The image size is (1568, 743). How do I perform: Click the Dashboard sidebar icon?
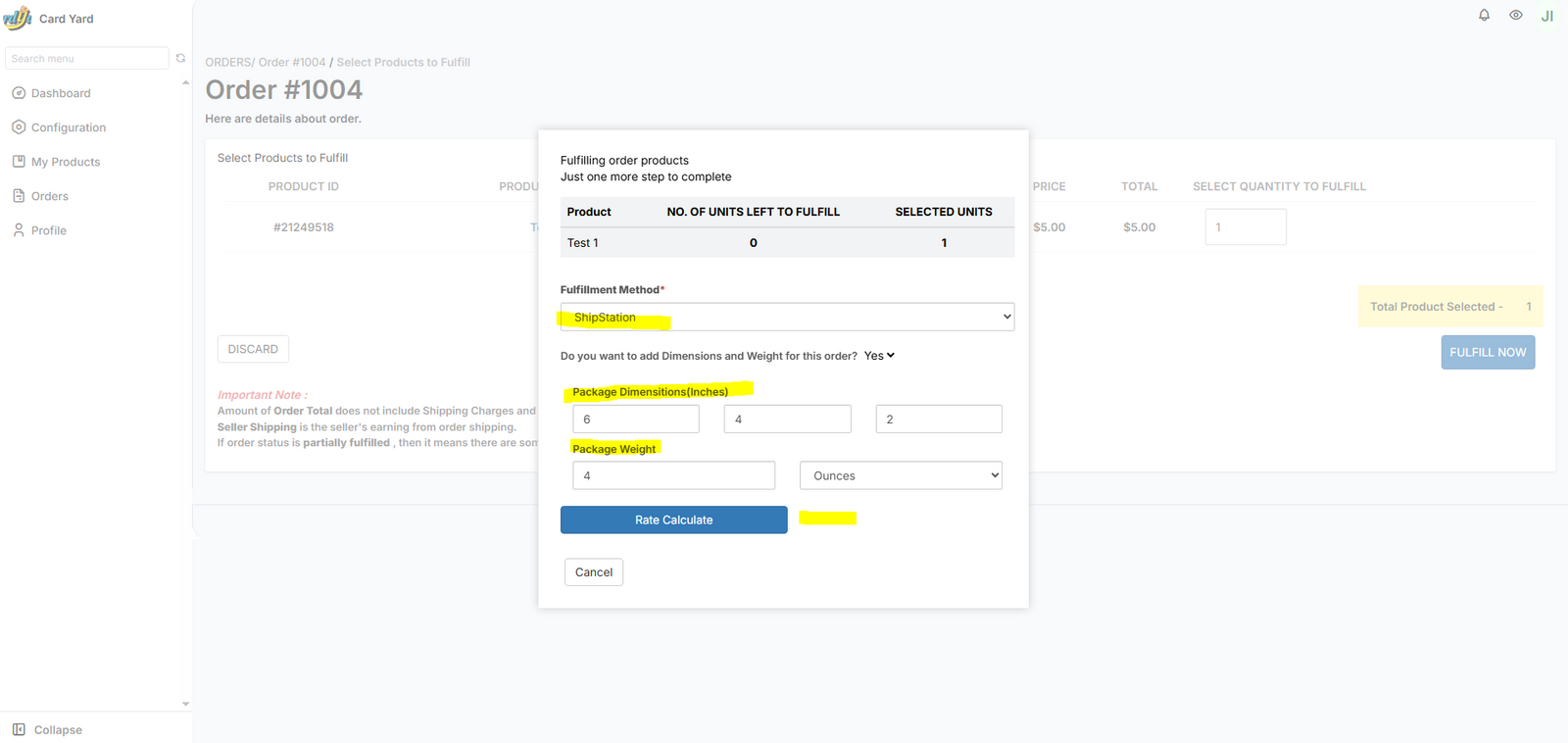click(19, 93)
